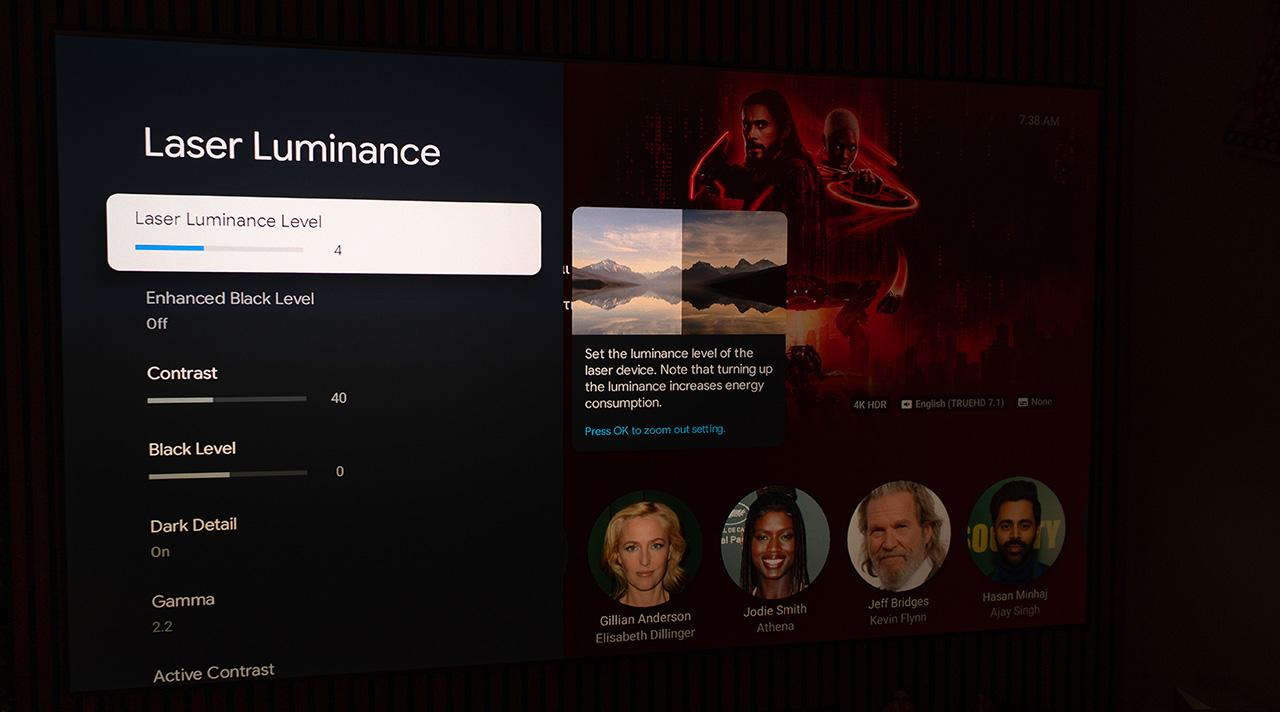Select the Jodie Smith cast portrait
1280x712 pixels.
coord(775,543)
